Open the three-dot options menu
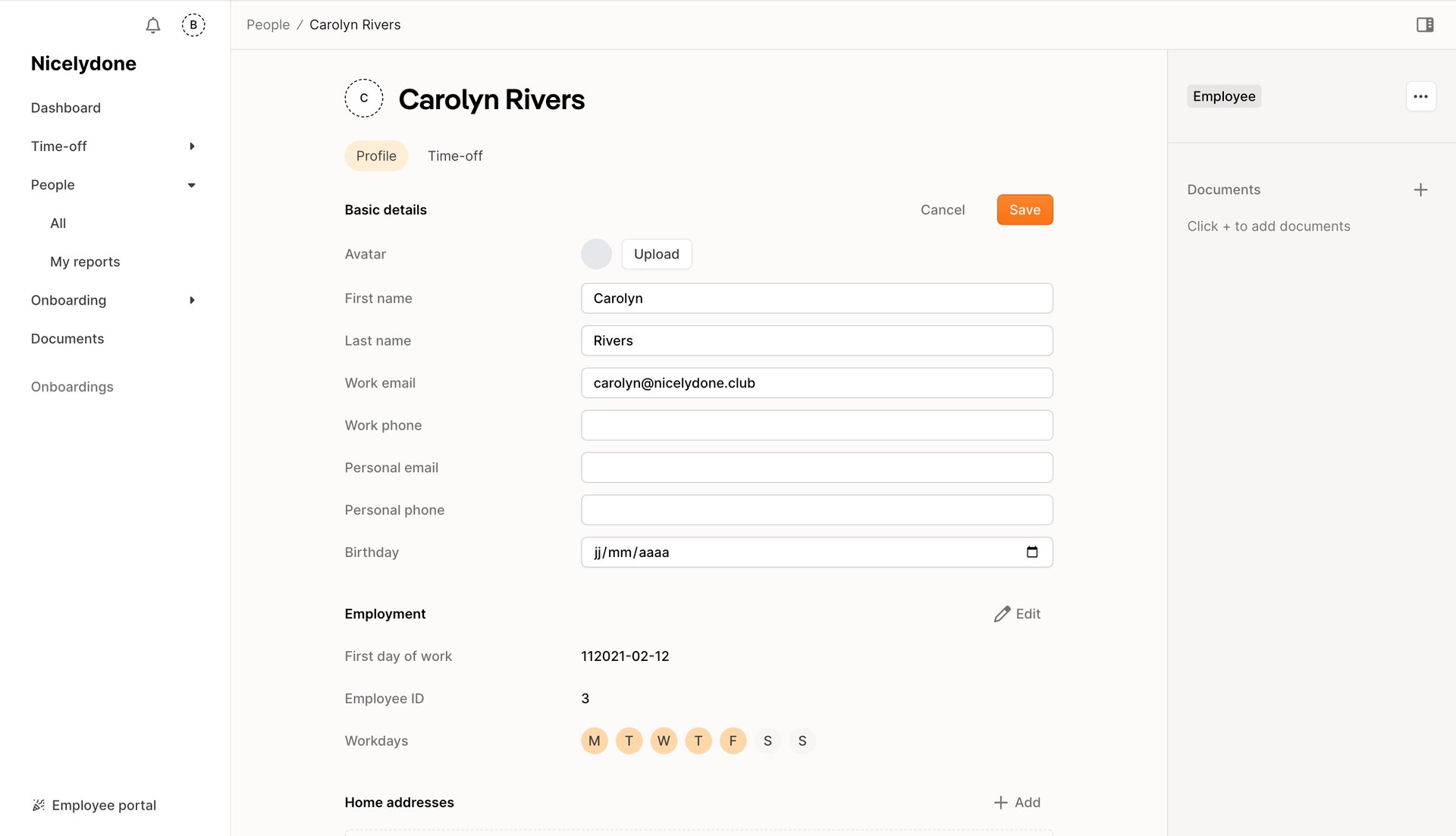 pyautogui.click(x=1420, y=96)
